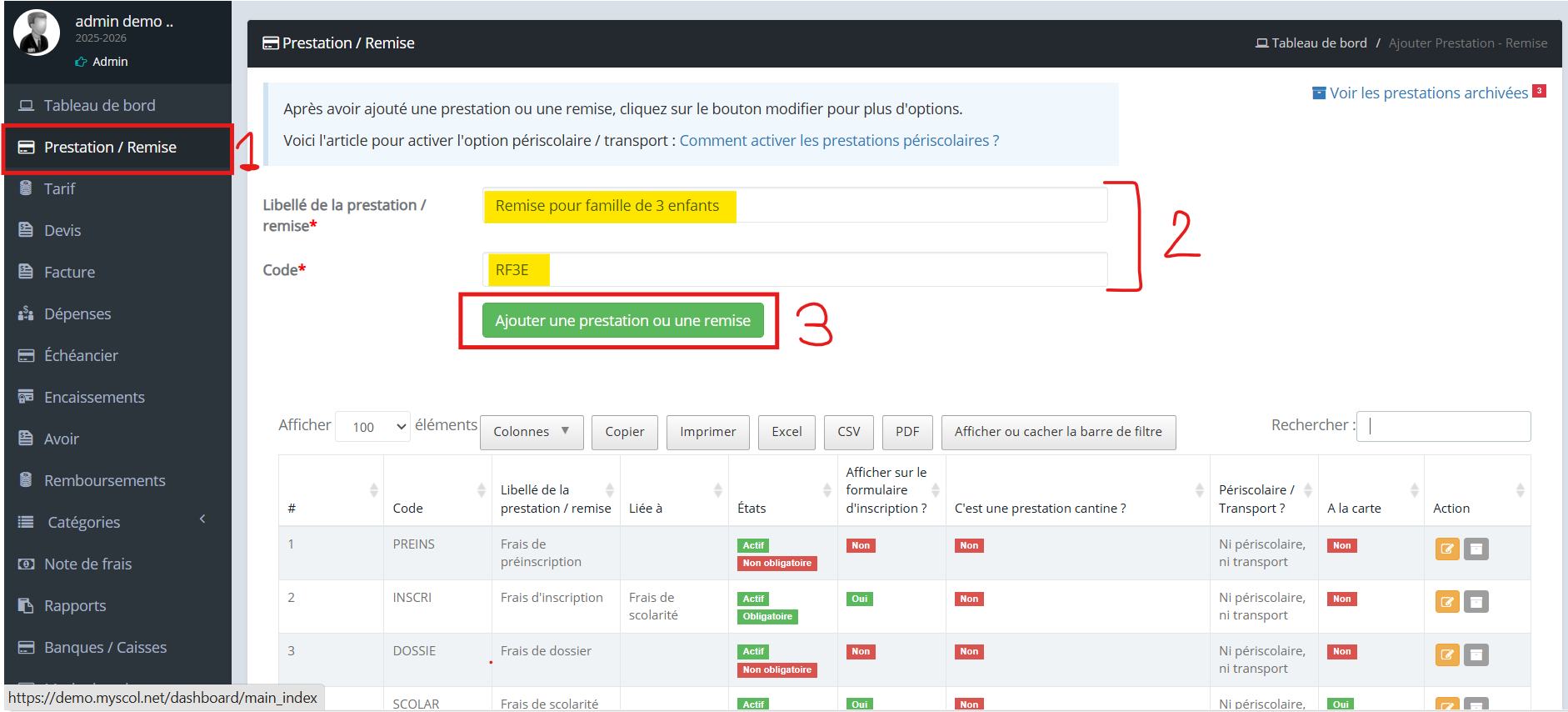Toggle Afficher ou cacher la barre de filtre
1568x712 pixels.
[x=1057, y=432]
